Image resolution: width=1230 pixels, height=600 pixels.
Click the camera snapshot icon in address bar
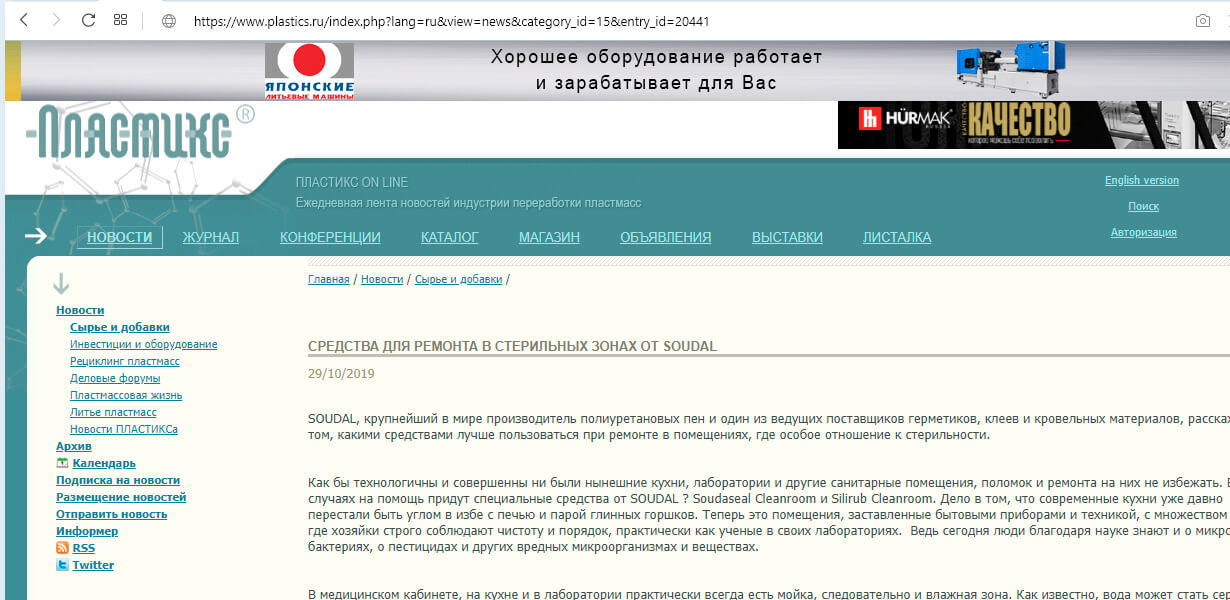[x=1203, y=20]
